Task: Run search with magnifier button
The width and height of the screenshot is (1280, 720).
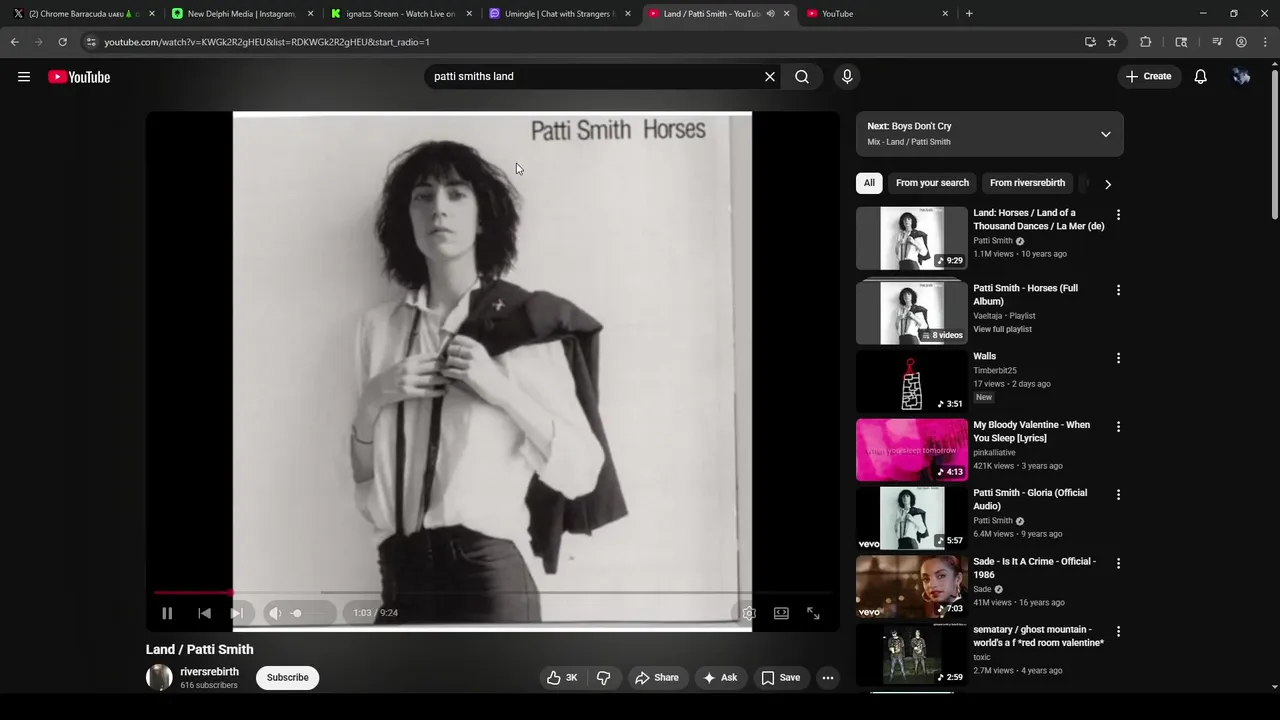Action: [x=802, y=77]
